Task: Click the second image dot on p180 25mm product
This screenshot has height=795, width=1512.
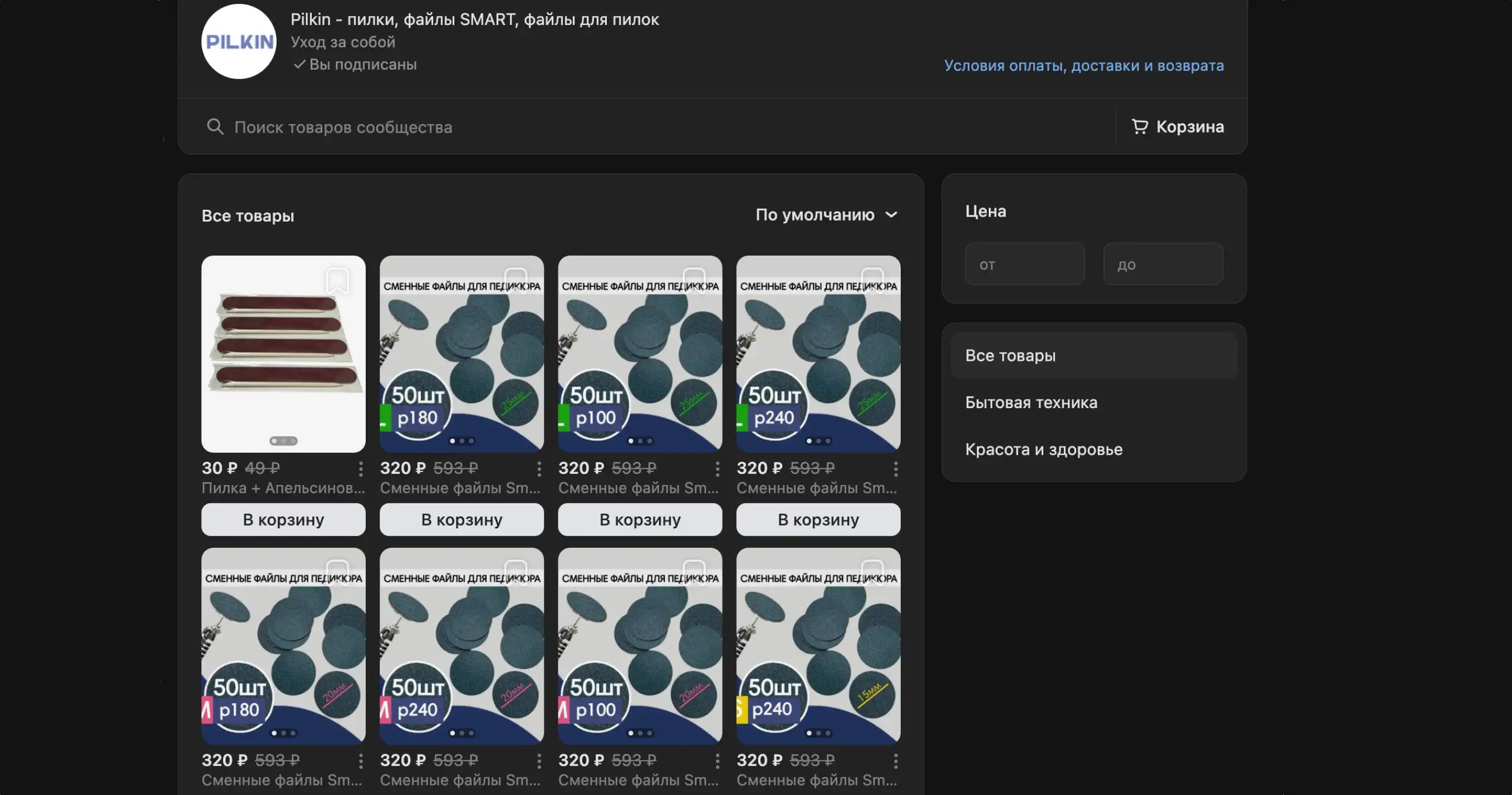Action: pyautogui.click(x=462, y=441)
